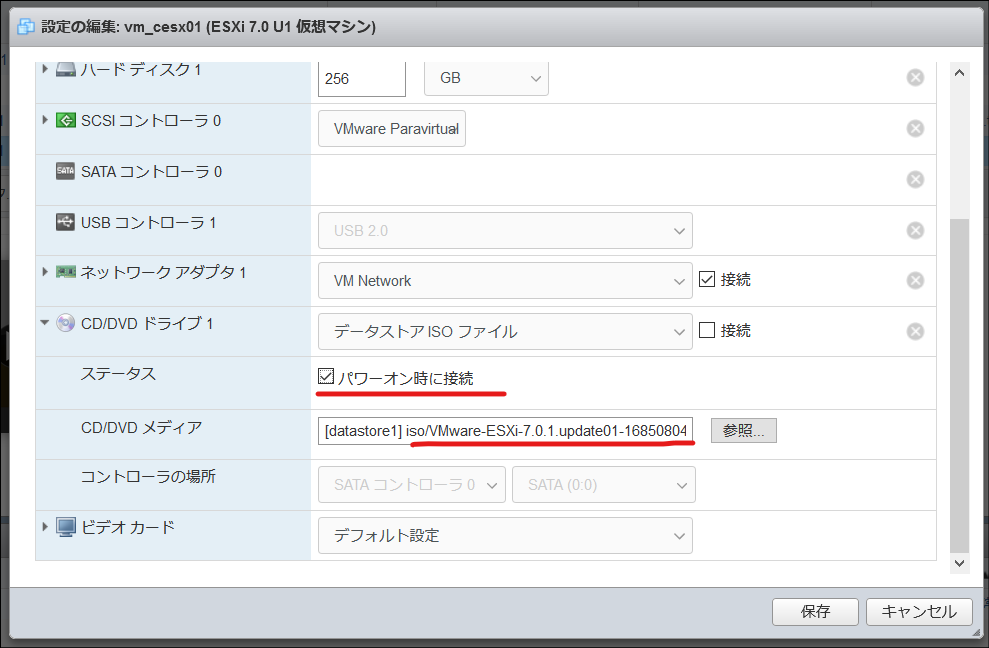The image size is (989, 648).
Task: Click the scrollbar down arrow
Action: (x=959, y=563)
